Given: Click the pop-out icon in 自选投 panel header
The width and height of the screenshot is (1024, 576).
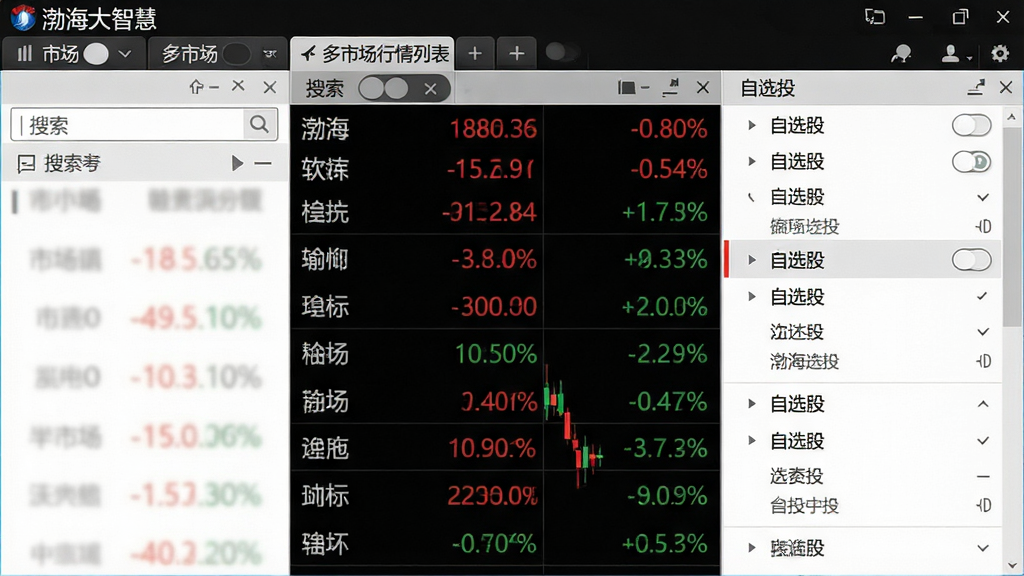Looking at the screenshot, I should point(976,87).
